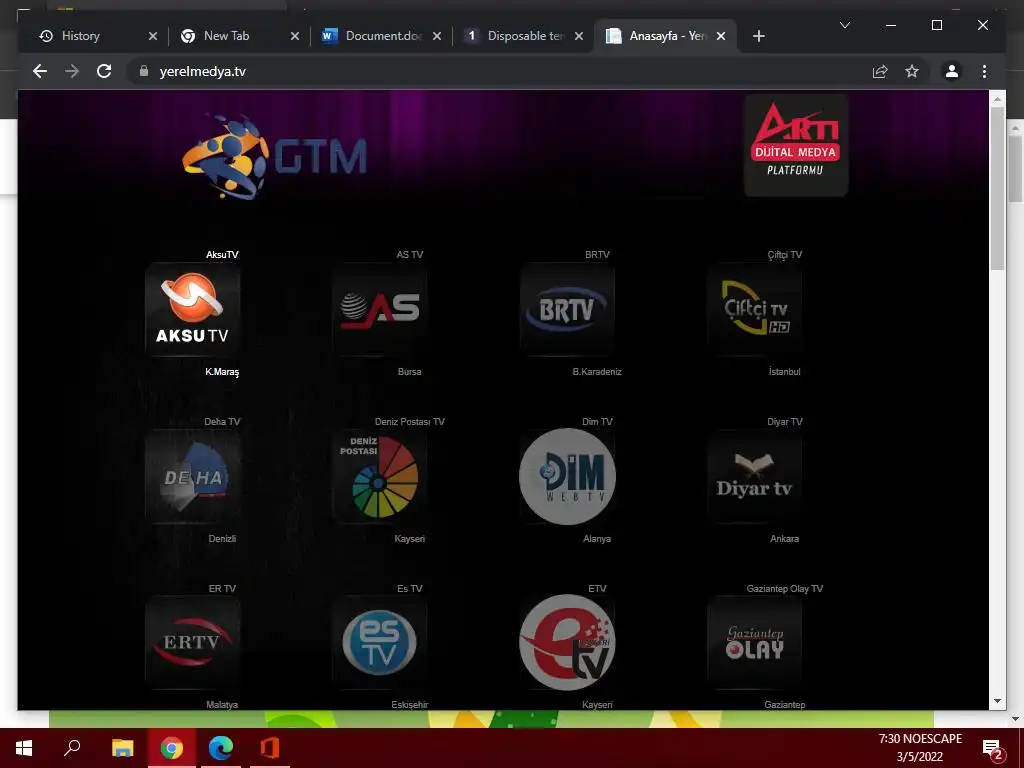Open the ETV Kayseri channel logo
Screen dimensions: 1024x768
coord(567,643)
